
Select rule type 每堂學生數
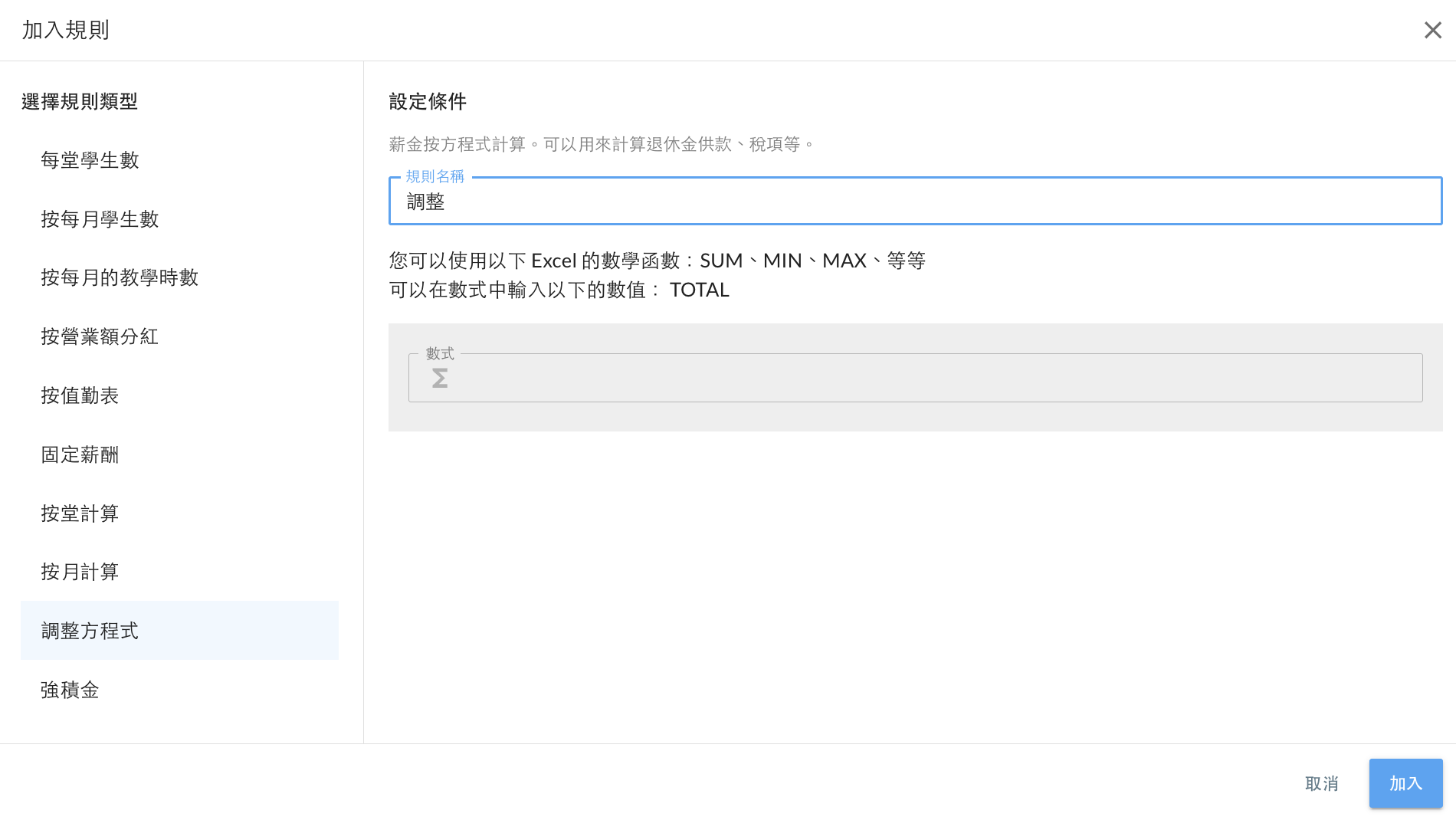point(179,160)
